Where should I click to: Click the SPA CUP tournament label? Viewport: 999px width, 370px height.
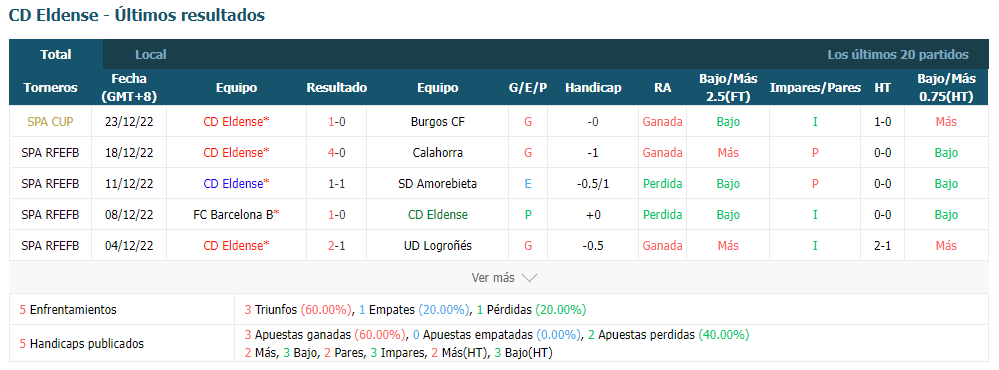[x=50, y=122]
